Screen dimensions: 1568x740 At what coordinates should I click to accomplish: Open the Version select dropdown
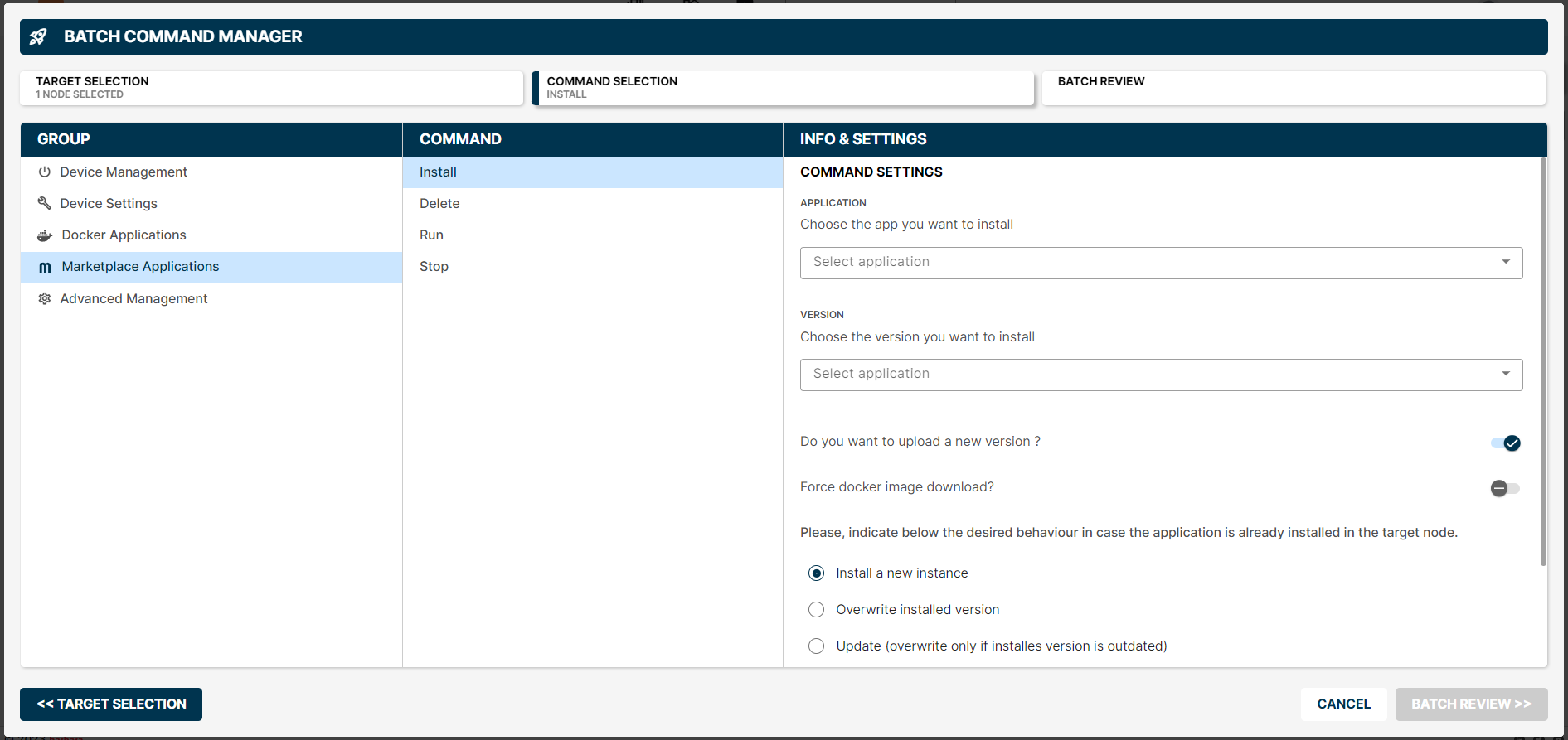[x=1161, y=375]
